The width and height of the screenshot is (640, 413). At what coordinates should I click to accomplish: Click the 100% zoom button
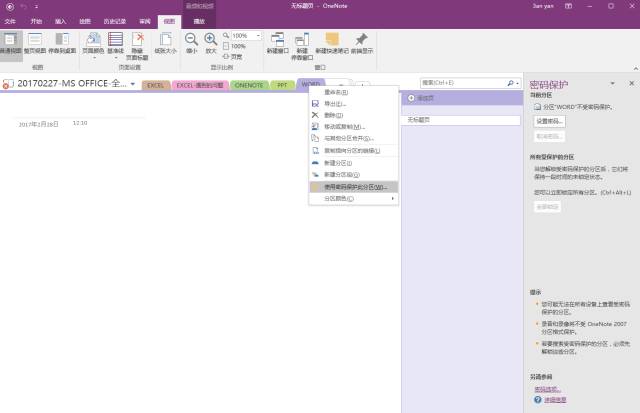[x=234, y=46]
